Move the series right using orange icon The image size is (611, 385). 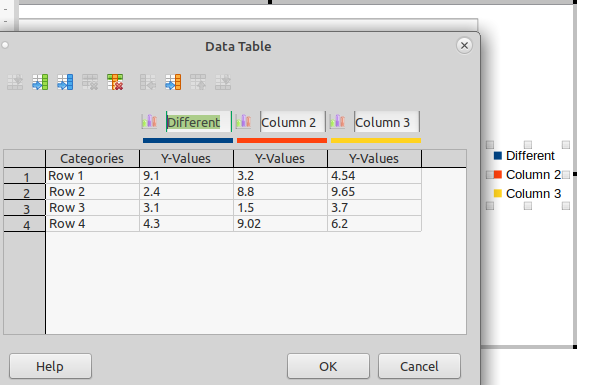173,82
